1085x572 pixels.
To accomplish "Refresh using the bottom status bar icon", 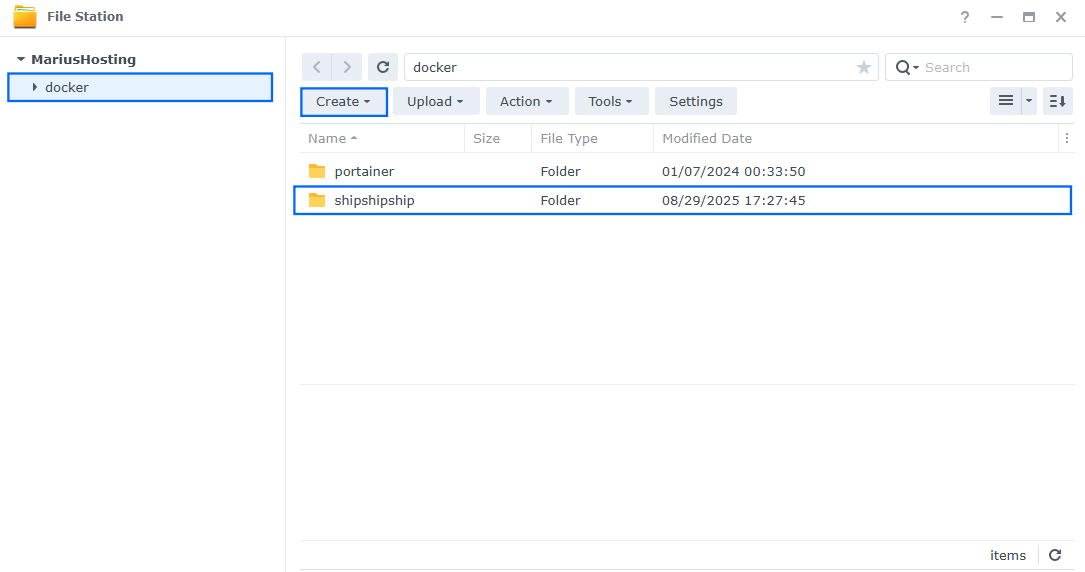I will (x=1055, y=555).
